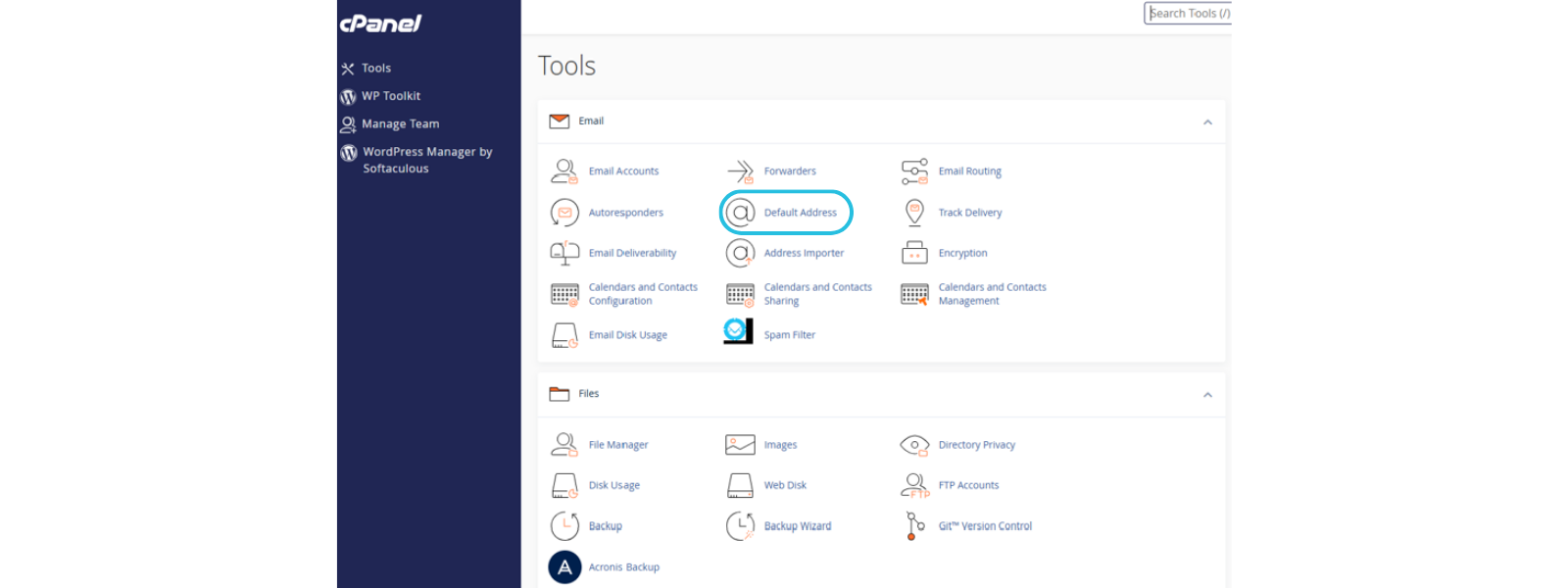Open the Directory Privacy eye icon
The height and width of the screenshot is (588, 1568).
click(x=914, y=445)
